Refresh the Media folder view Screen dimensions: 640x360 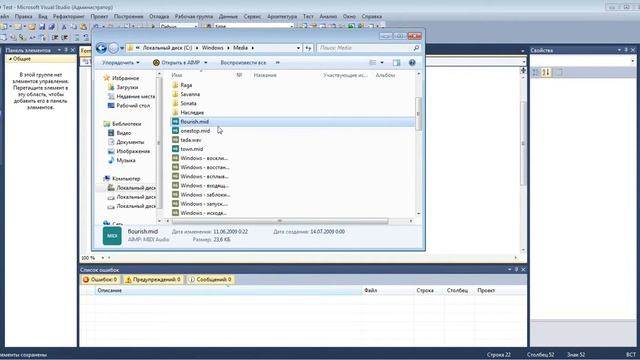click(x=308, y=48)
